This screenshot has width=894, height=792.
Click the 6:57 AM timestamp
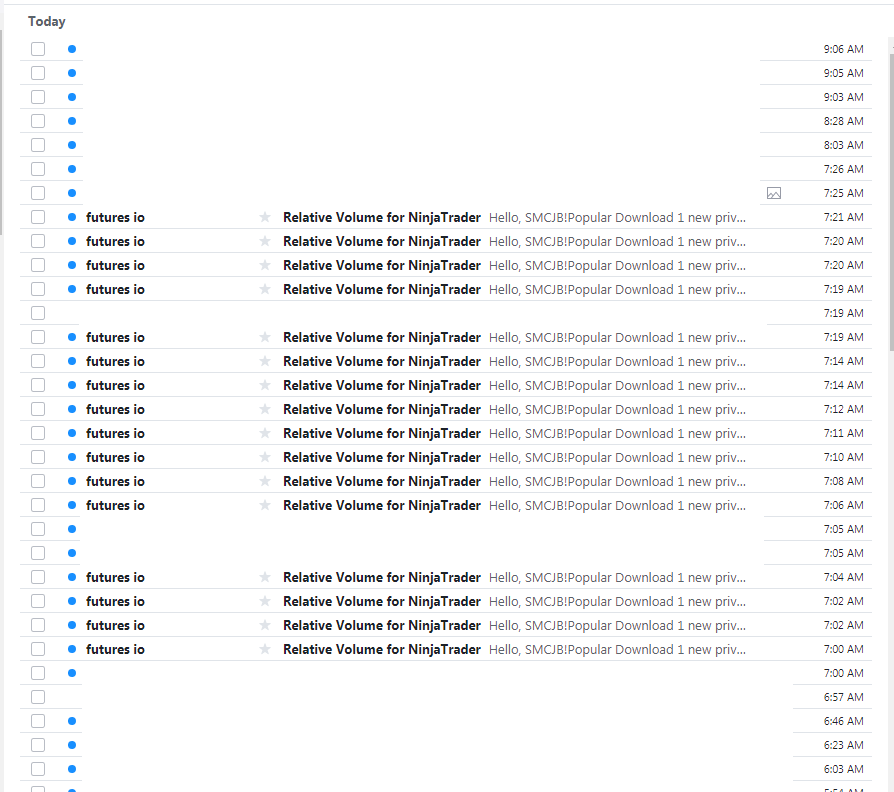[843, 697]
